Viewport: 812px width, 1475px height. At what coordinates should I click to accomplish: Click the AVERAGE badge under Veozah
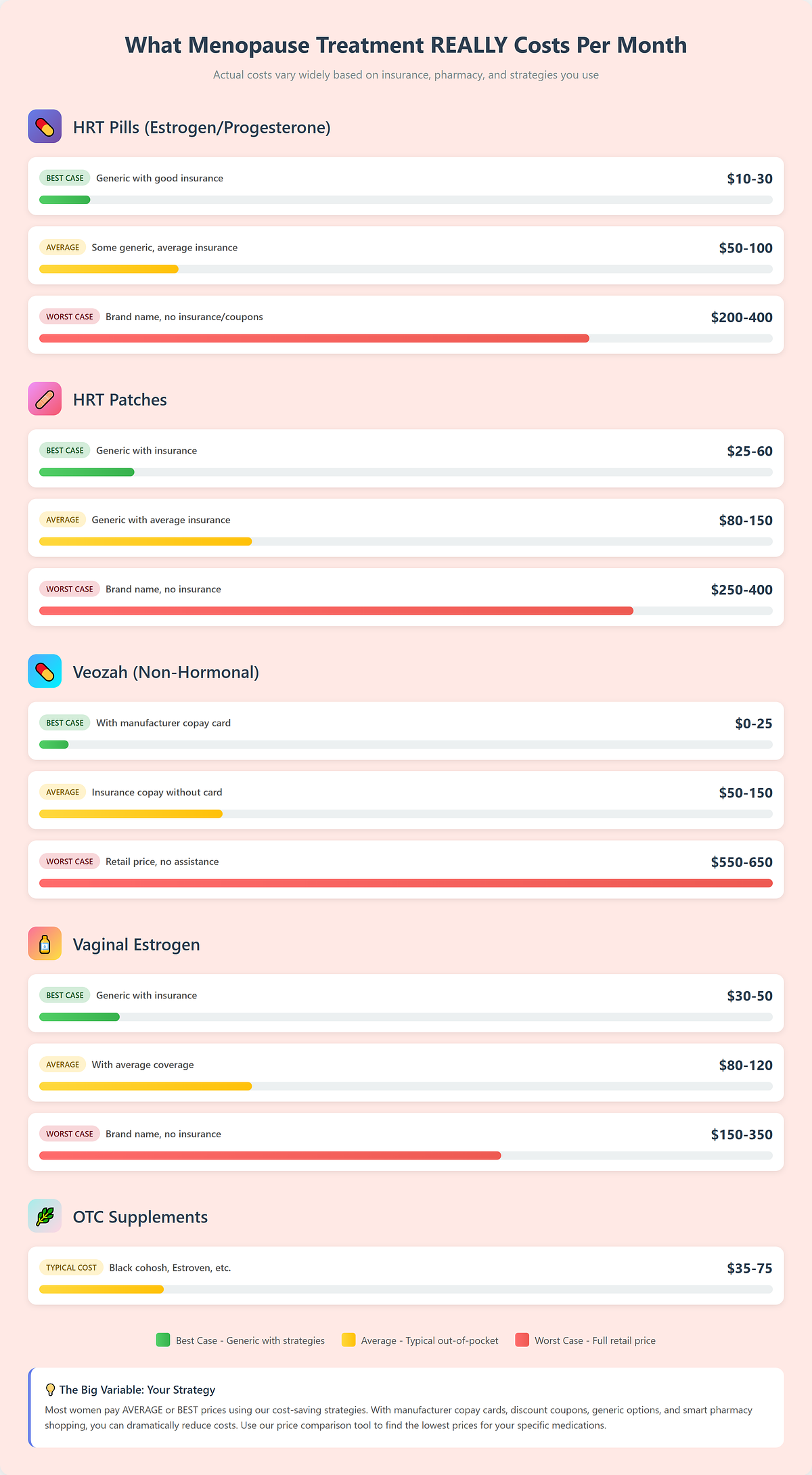tap(63, 793)
